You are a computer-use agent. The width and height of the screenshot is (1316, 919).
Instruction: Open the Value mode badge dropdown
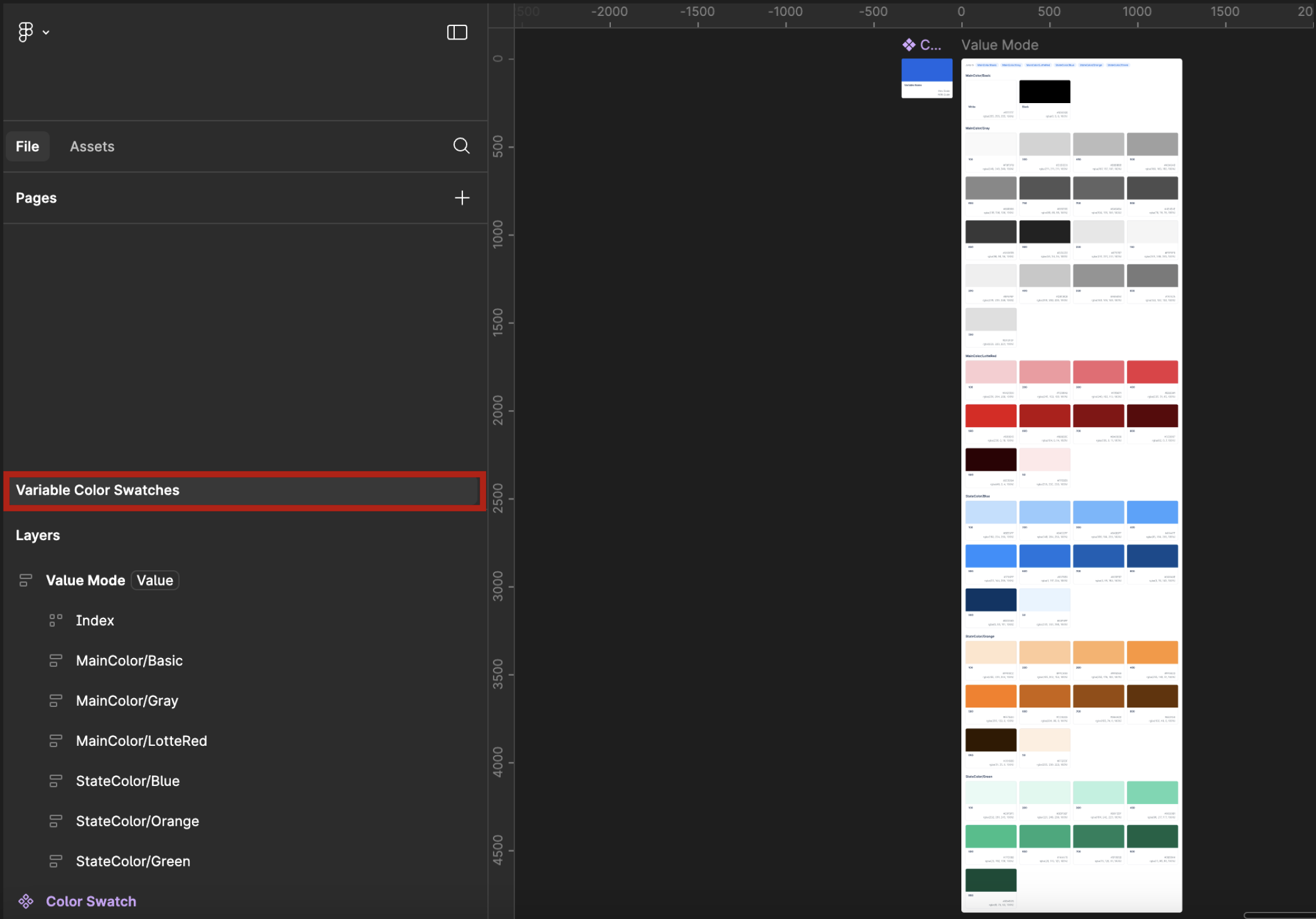155,580
